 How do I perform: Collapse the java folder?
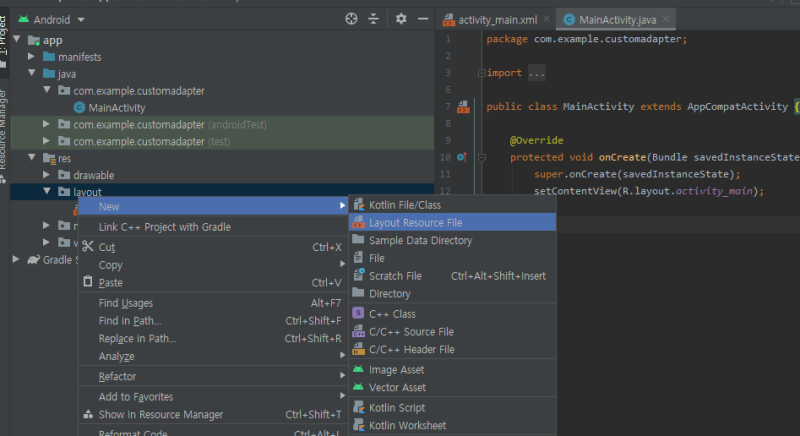click(33, 74)
